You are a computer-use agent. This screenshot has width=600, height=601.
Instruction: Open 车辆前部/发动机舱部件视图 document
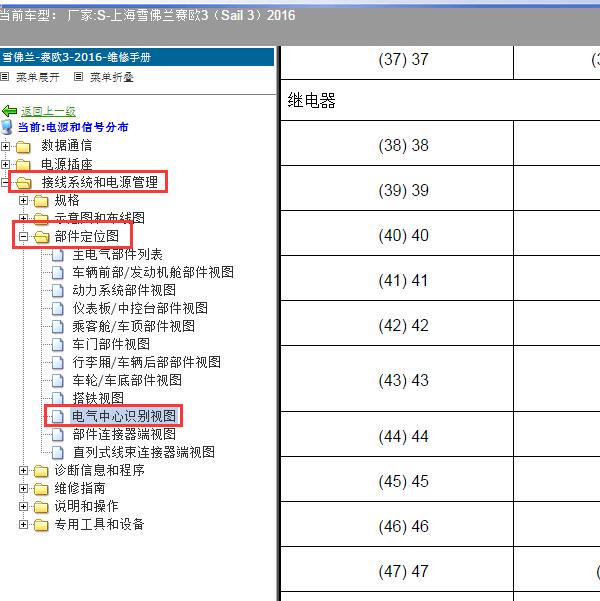(x=153, y=273)
